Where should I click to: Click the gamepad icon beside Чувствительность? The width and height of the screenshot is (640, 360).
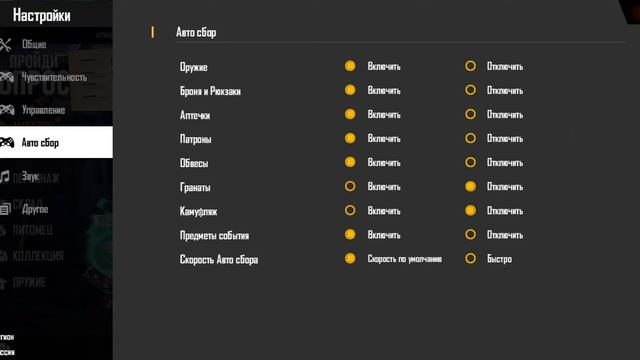point(7,77)
